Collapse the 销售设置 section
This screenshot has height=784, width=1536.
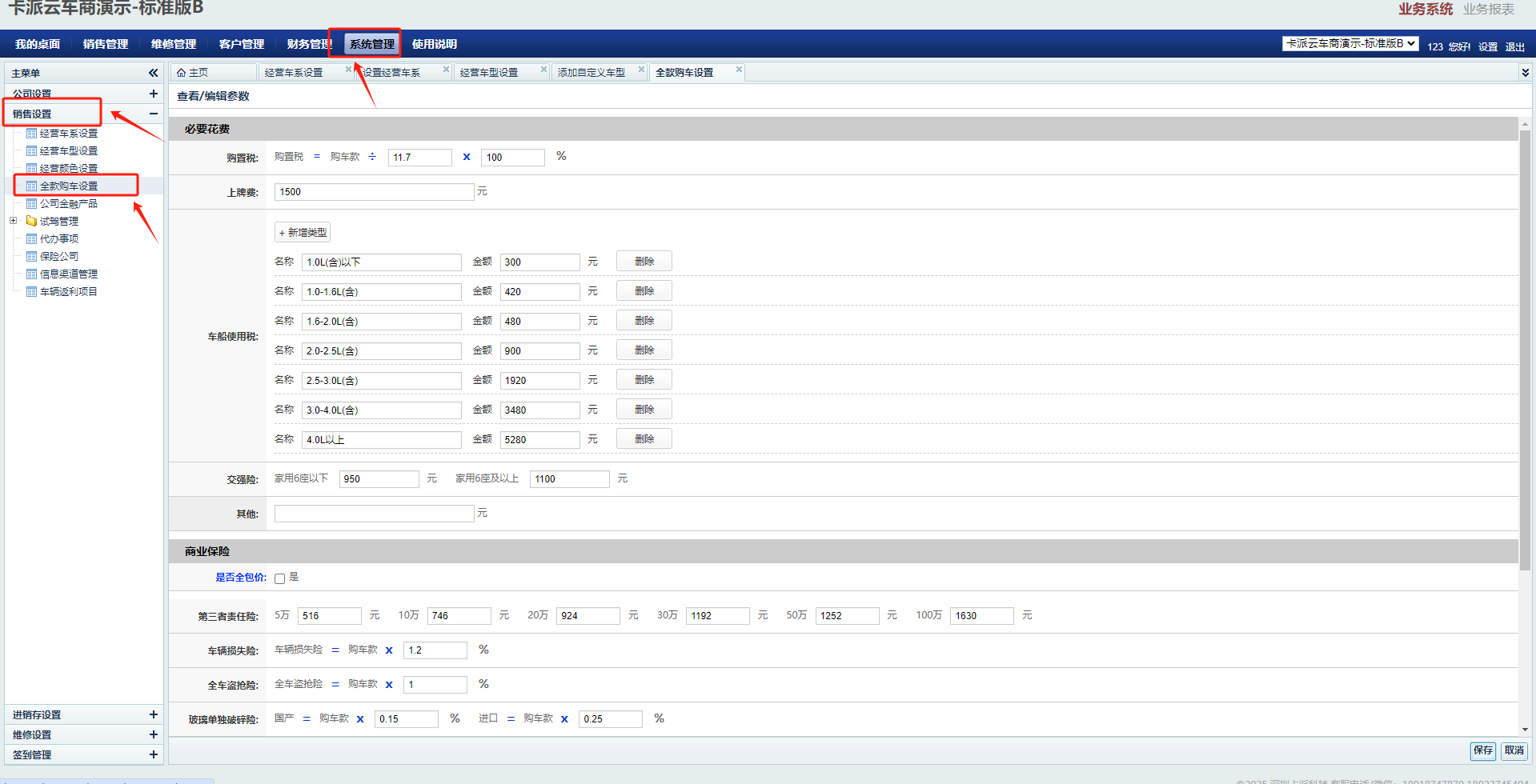pos(153,114)
